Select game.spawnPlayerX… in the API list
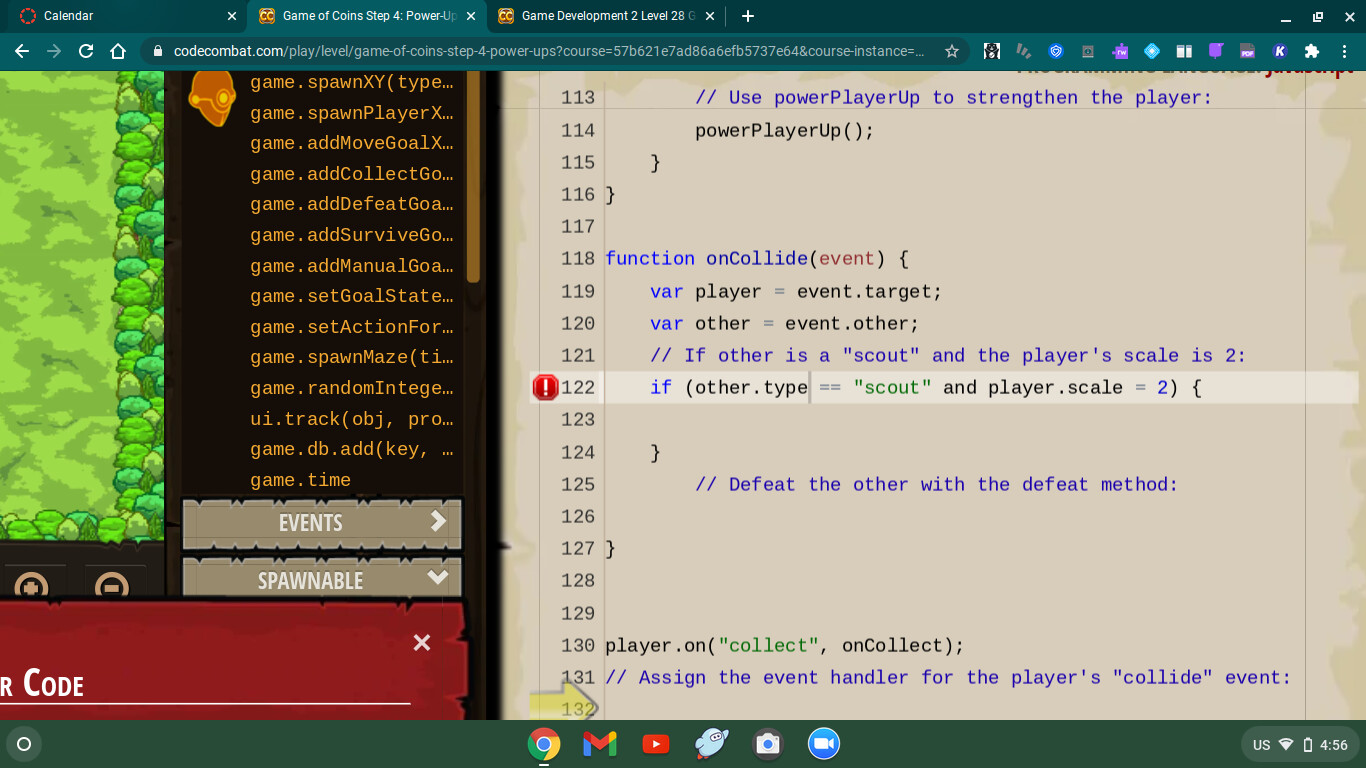 pyautogui.click(x=352, y=113)
